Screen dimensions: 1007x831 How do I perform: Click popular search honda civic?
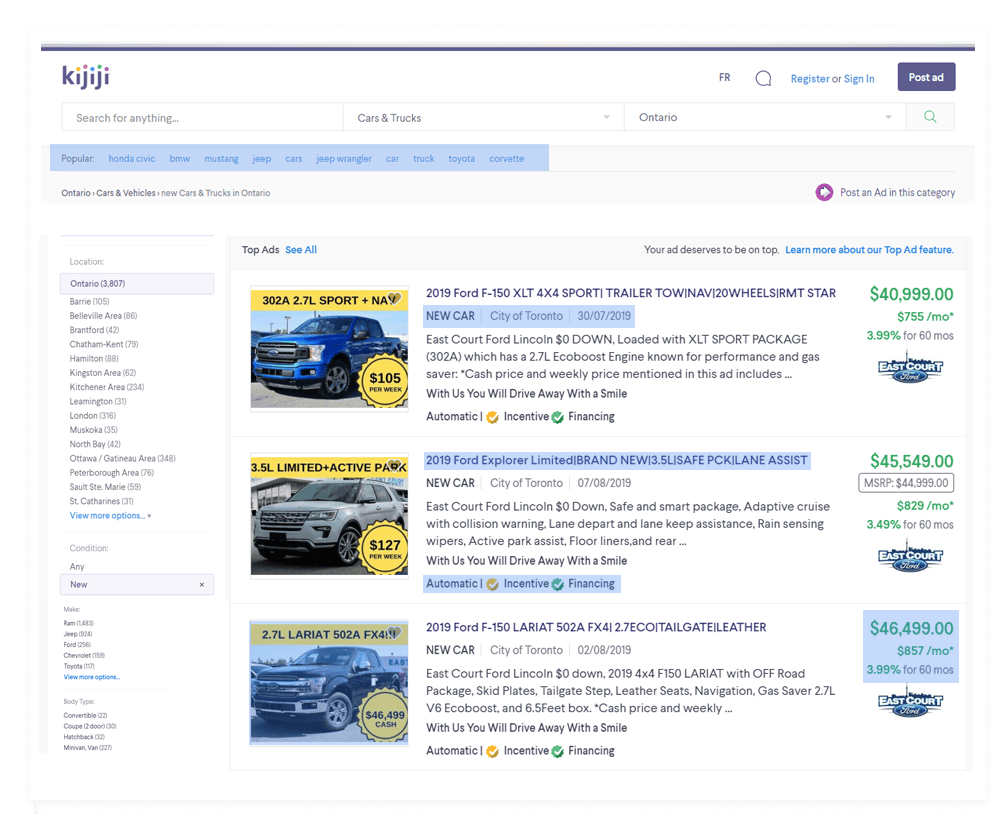132,159
